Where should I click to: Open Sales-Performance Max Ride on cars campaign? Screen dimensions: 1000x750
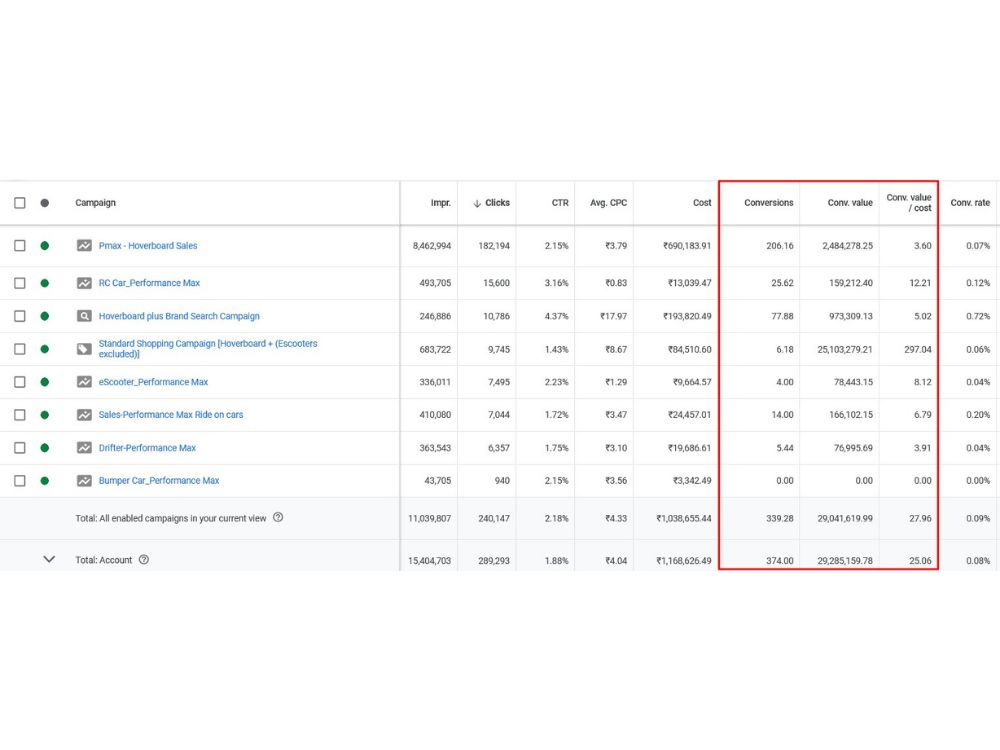tap(171, 415)
